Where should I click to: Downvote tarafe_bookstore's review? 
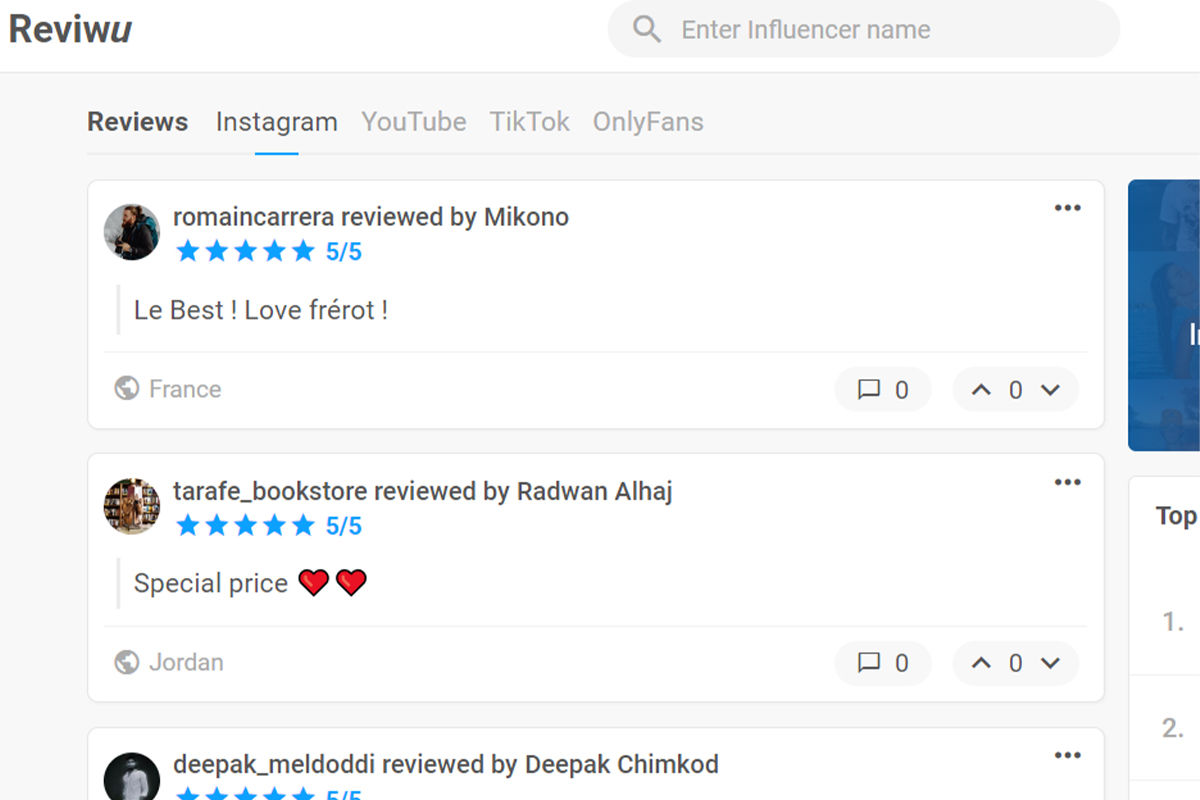click(1051, 663)
